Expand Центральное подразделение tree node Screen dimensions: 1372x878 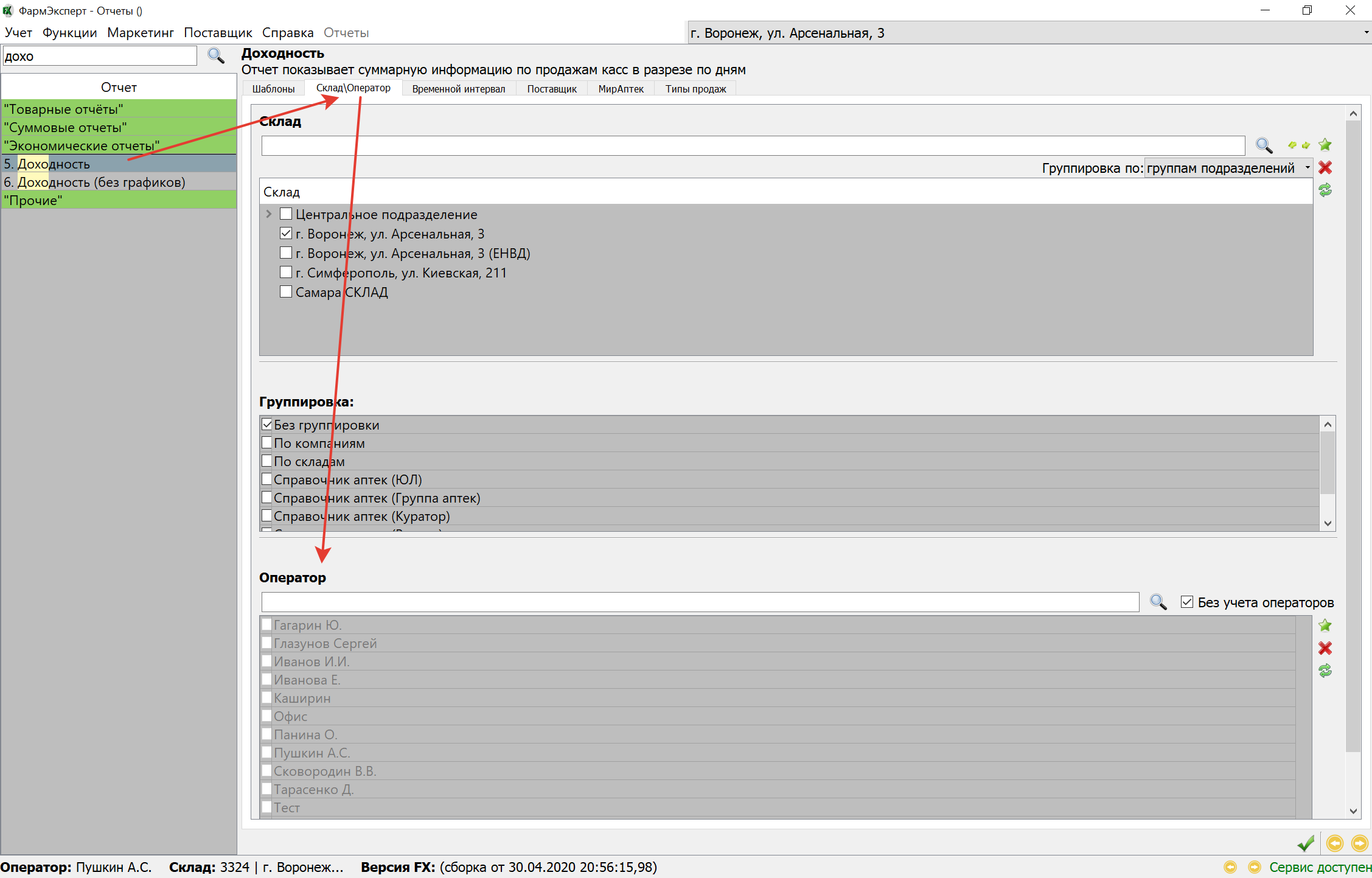tap(269, 214)
